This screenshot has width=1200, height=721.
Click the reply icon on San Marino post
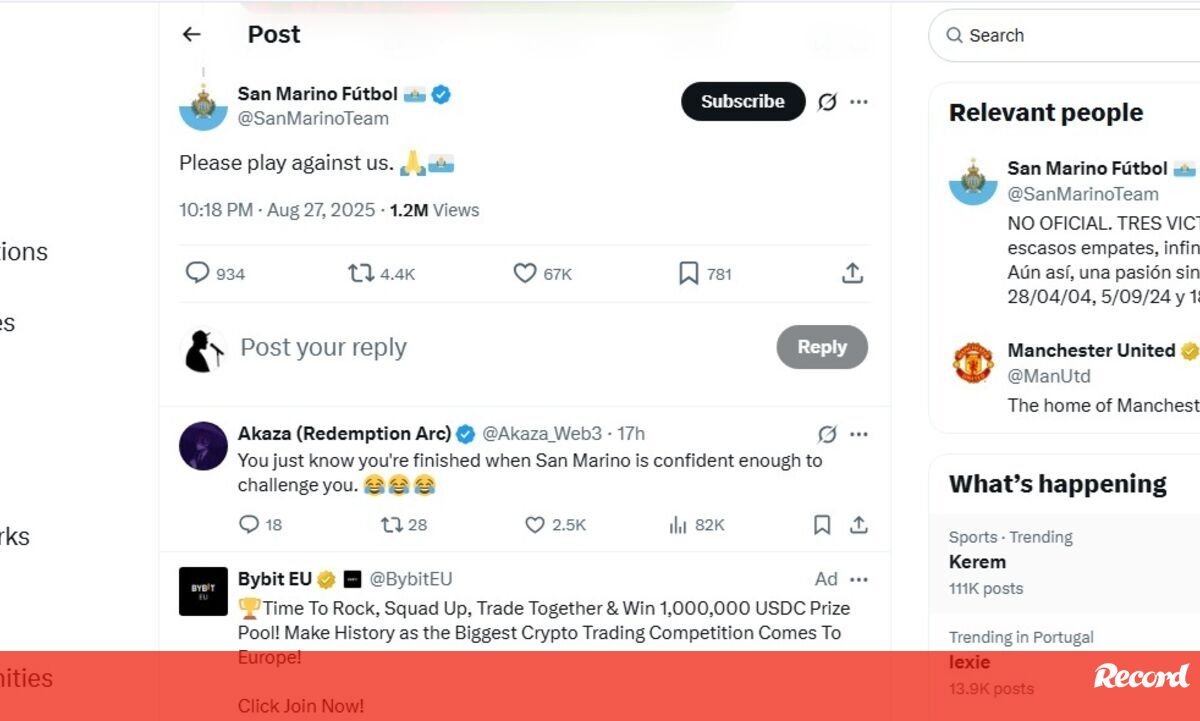click(x=198, y=273)
